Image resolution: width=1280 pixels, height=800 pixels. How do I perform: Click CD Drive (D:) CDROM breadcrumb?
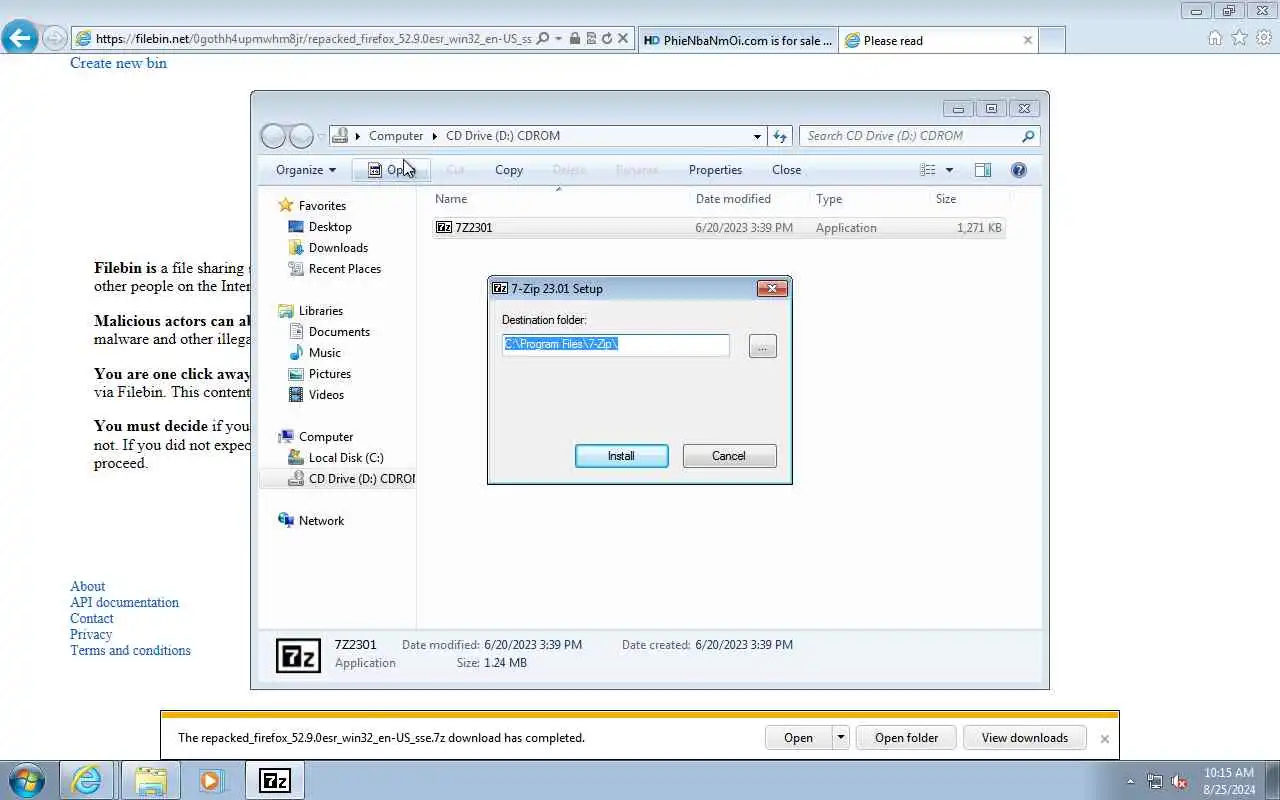pyautogui.click(x=503, y=136)
